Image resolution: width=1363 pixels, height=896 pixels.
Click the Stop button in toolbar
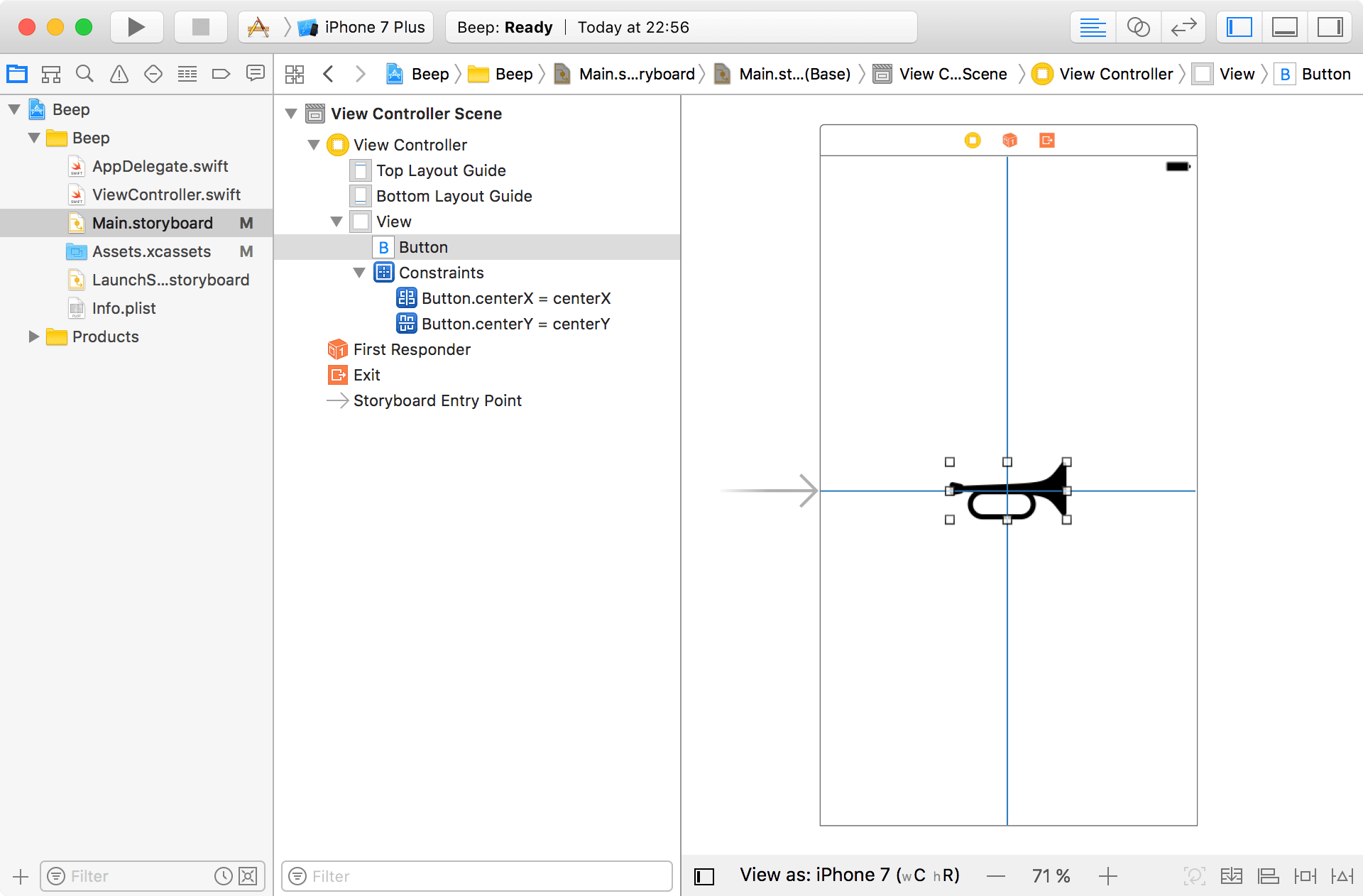click(x=201, y=27)
